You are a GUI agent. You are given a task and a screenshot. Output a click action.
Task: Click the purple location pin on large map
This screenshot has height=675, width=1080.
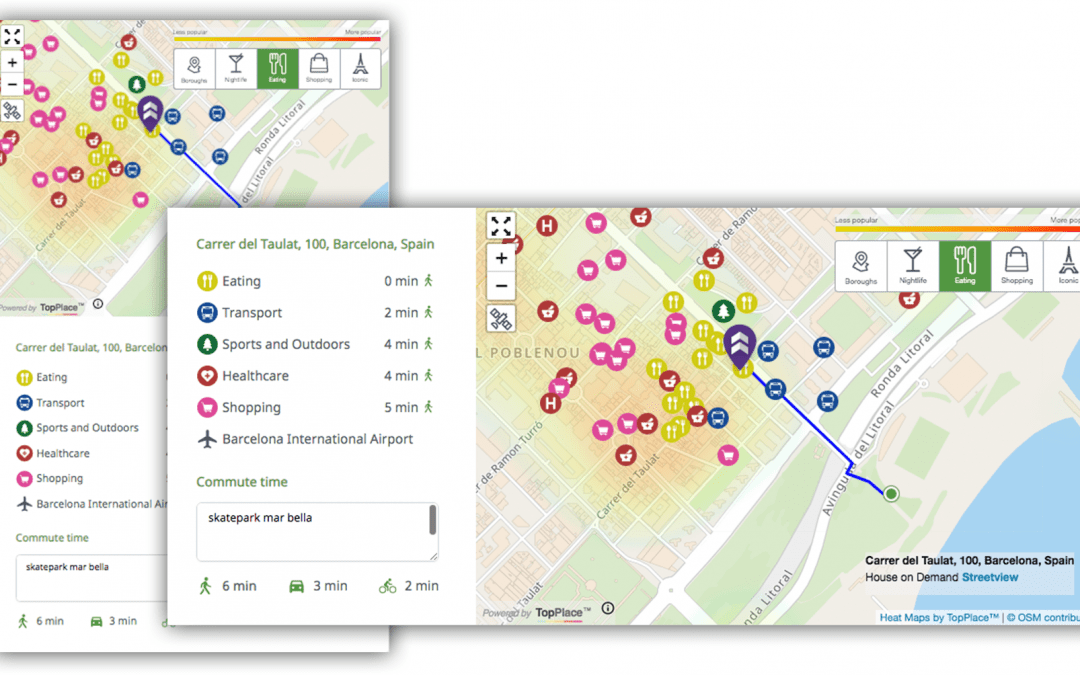pos(740,348)
